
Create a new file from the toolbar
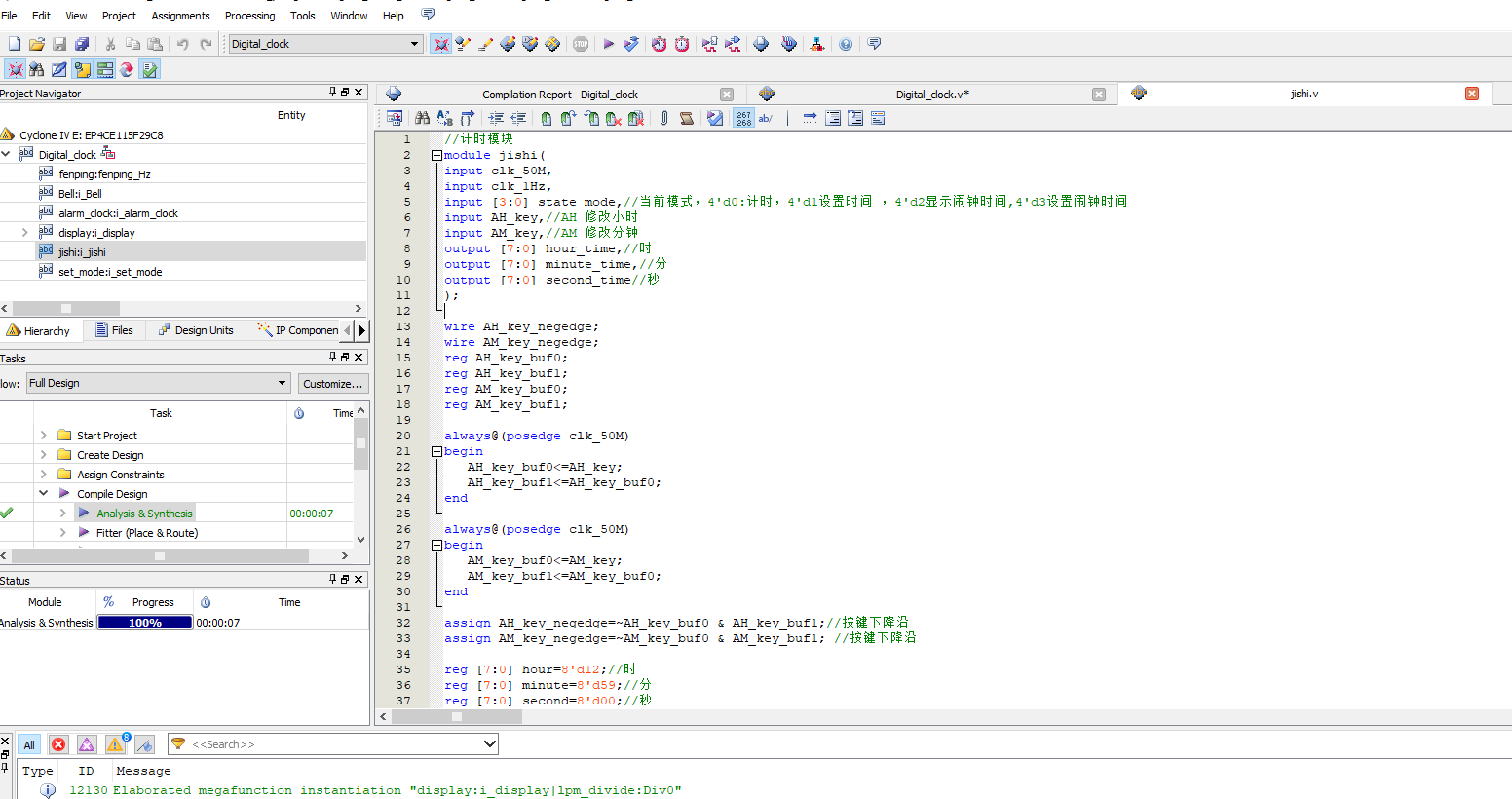pos(15,44)
